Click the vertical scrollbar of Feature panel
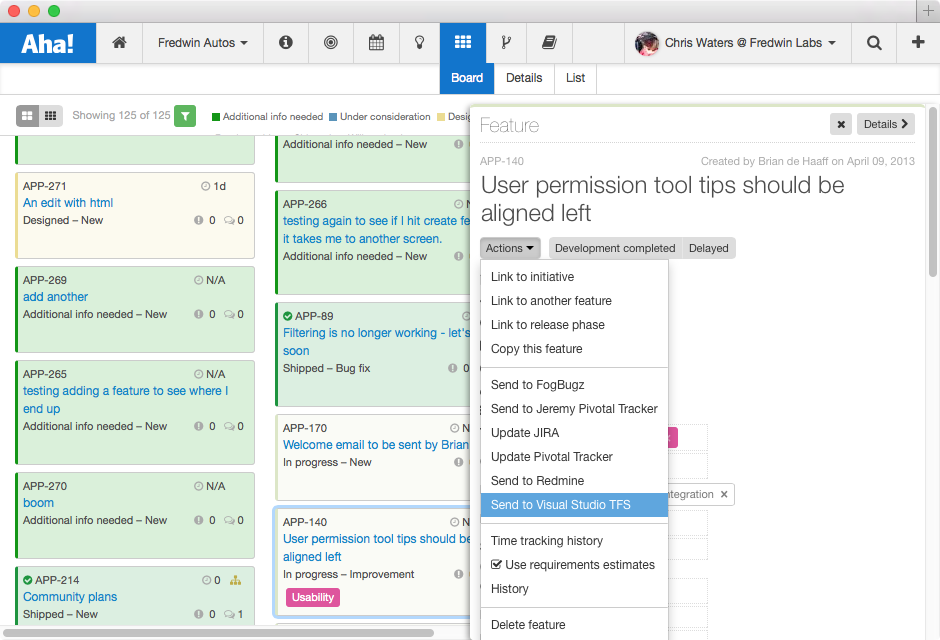Image resolution: width=940 pixels, height=640 pixels. pyautogui.click(x=932, y=192)
